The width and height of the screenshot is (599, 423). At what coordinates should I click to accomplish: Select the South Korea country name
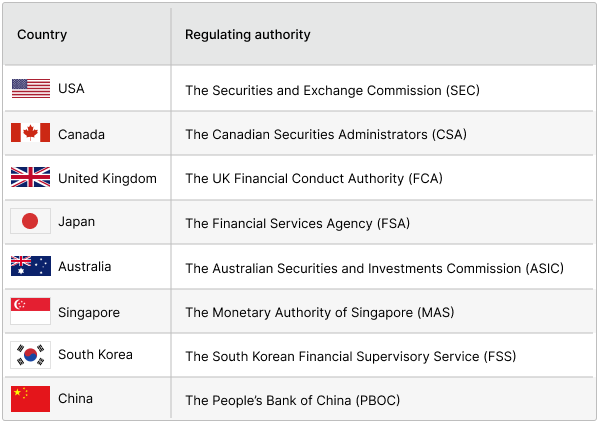[96, 355]
